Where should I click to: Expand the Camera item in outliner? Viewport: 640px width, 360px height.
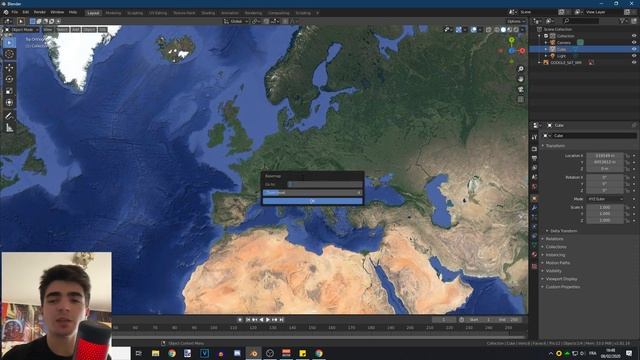point(546,42)
